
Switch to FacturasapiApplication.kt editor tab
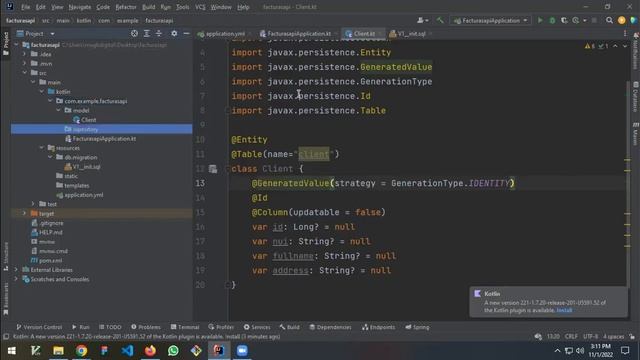pos(299,34)
